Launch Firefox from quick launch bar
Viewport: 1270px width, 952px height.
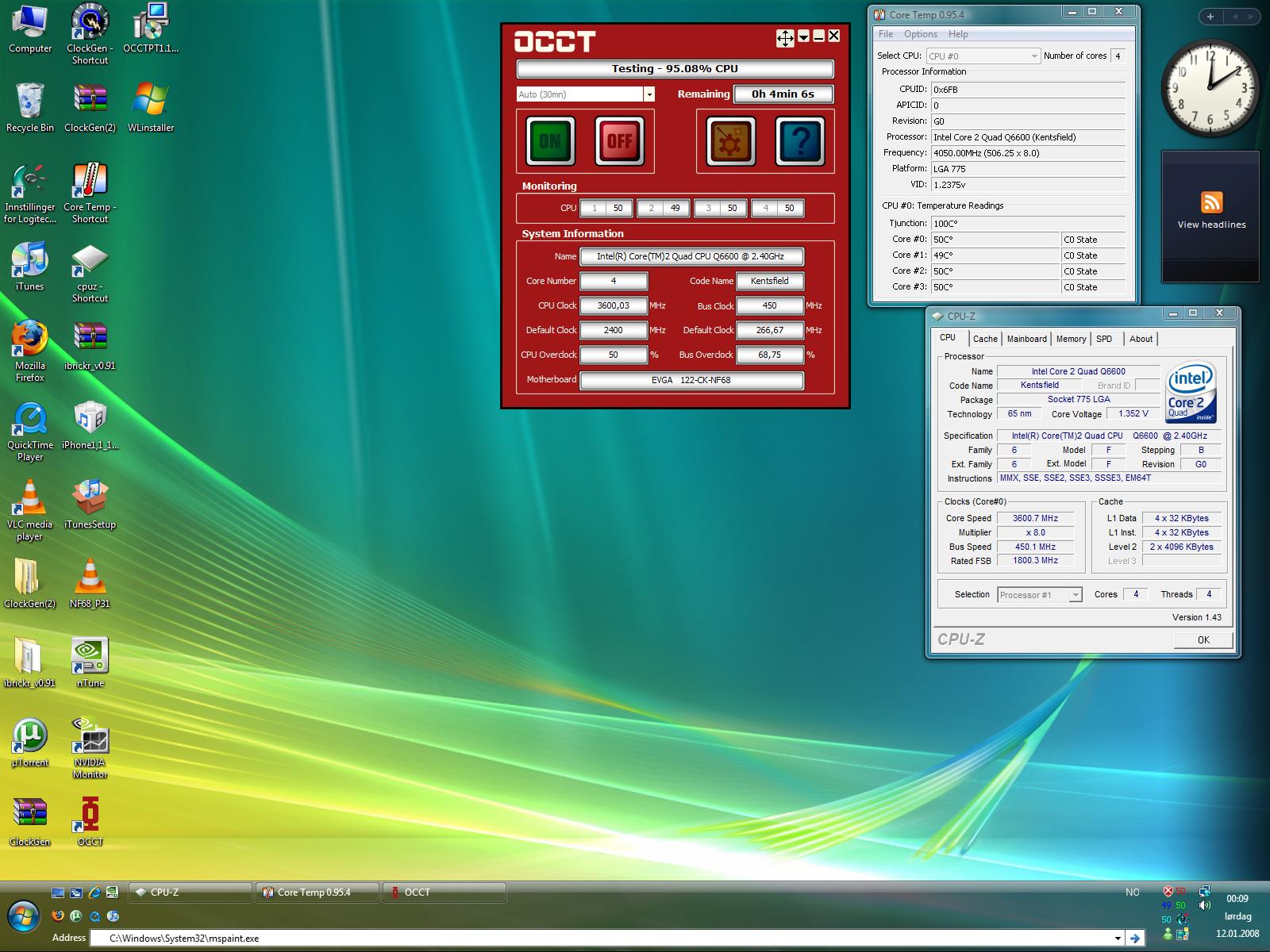click(58, 916)
